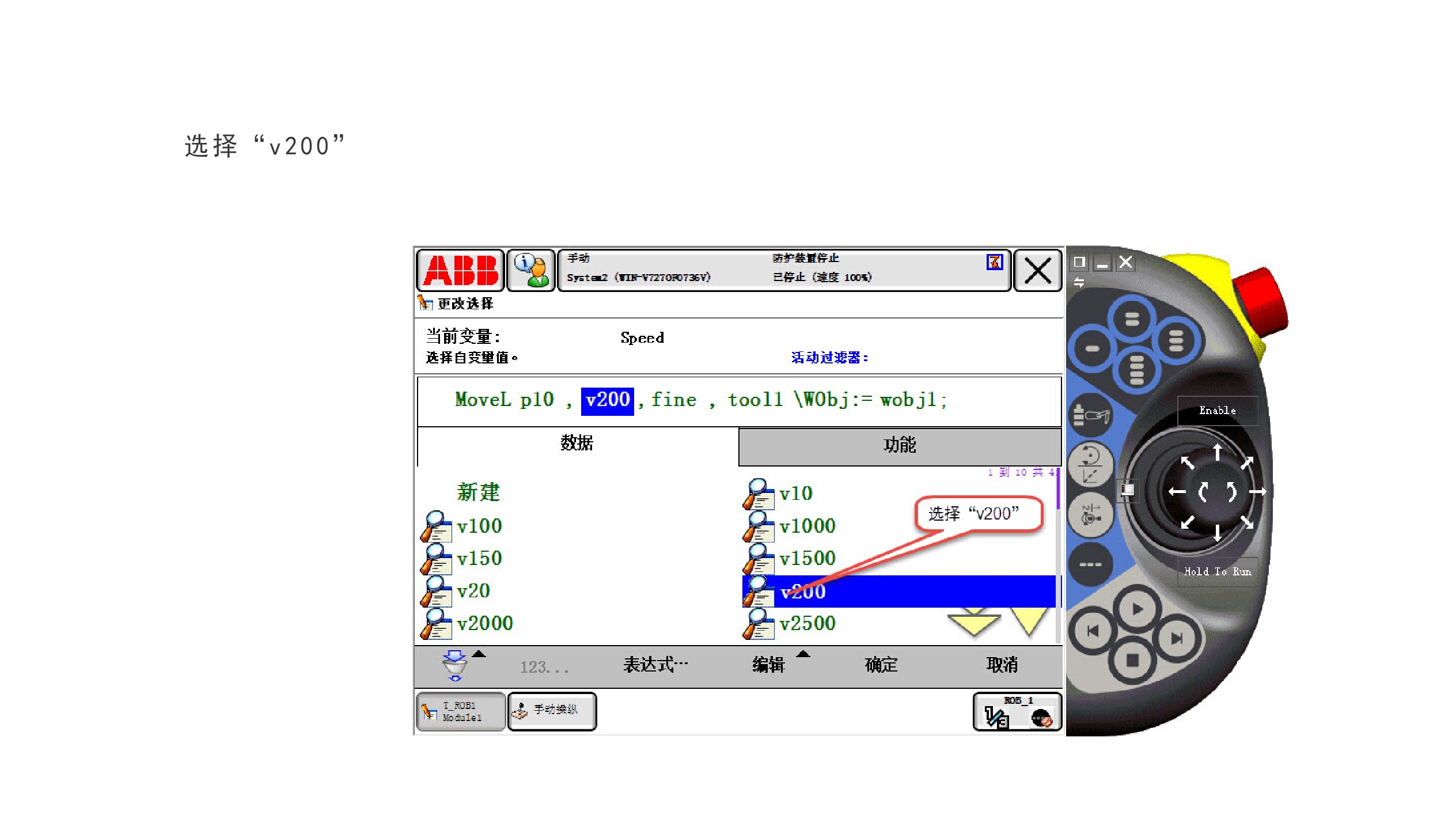Open the 手动操纵 taskbar view

tap(552, 711)
